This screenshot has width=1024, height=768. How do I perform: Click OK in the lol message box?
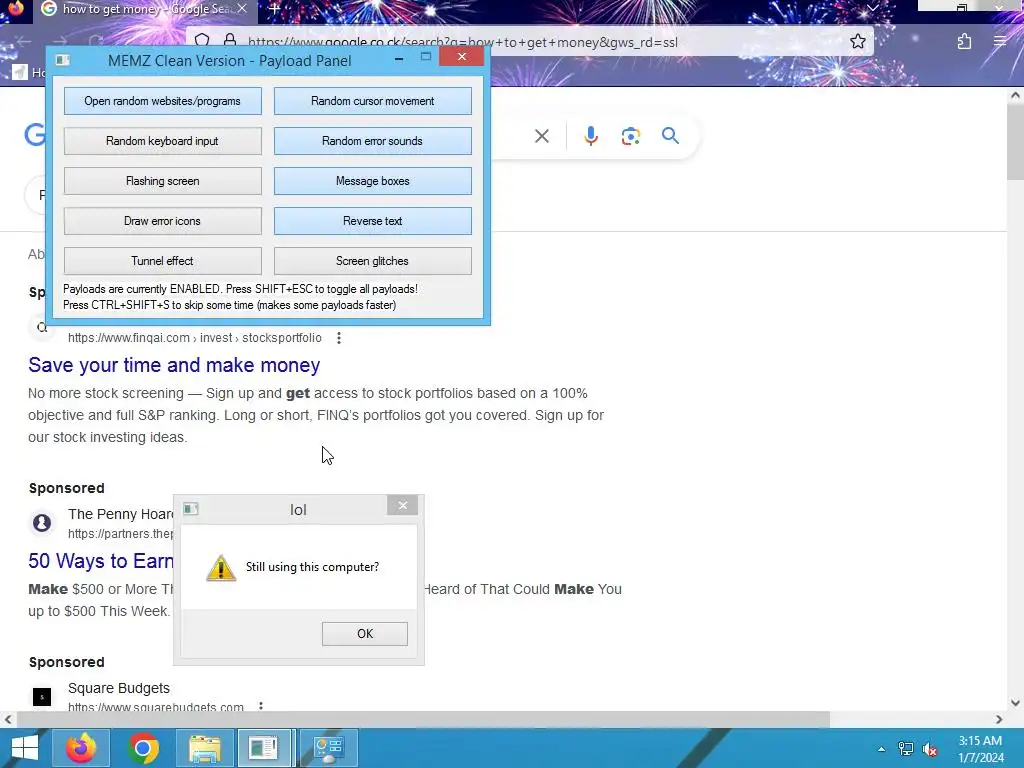click(364, 633)
